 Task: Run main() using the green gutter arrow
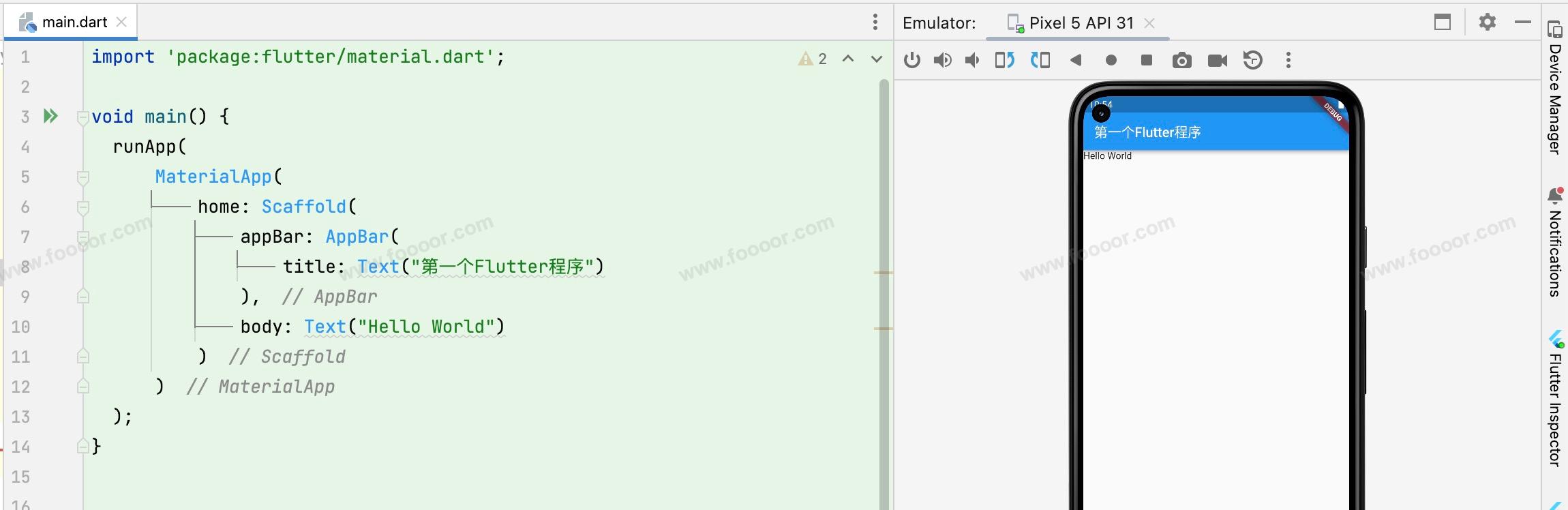click(x=50, y=117)
